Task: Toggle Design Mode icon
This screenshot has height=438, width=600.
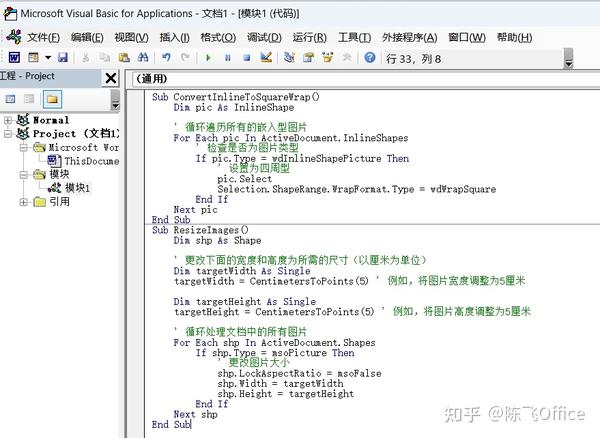Action: (x=266, y=58)
